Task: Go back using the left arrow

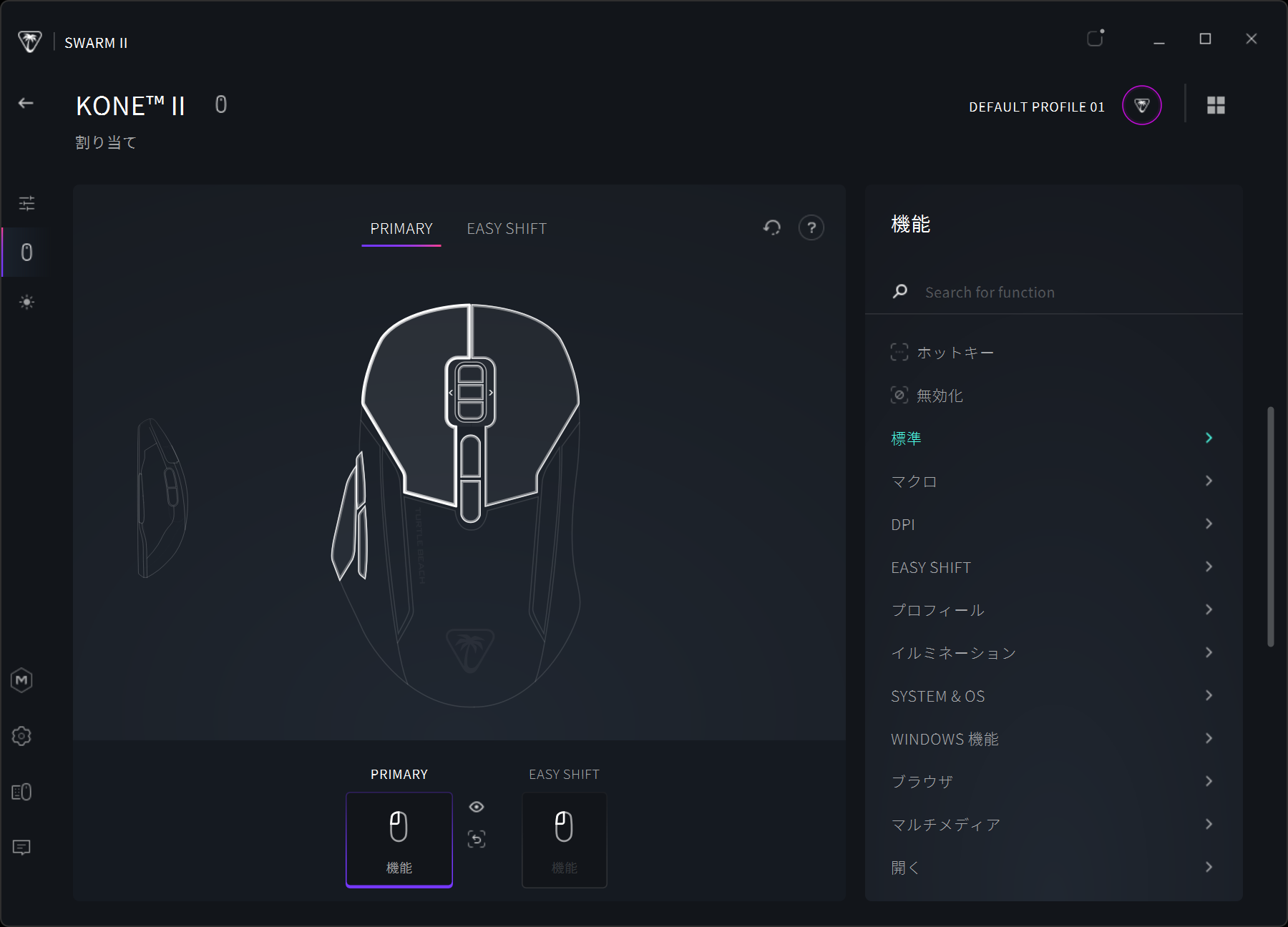Action: (26, 104)
